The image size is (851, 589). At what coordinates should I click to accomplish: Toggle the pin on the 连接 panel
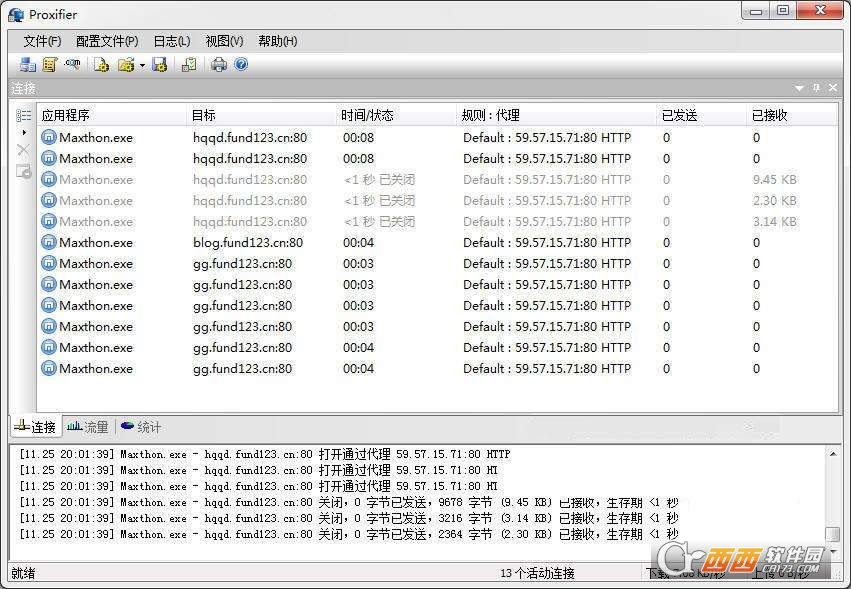815,88
